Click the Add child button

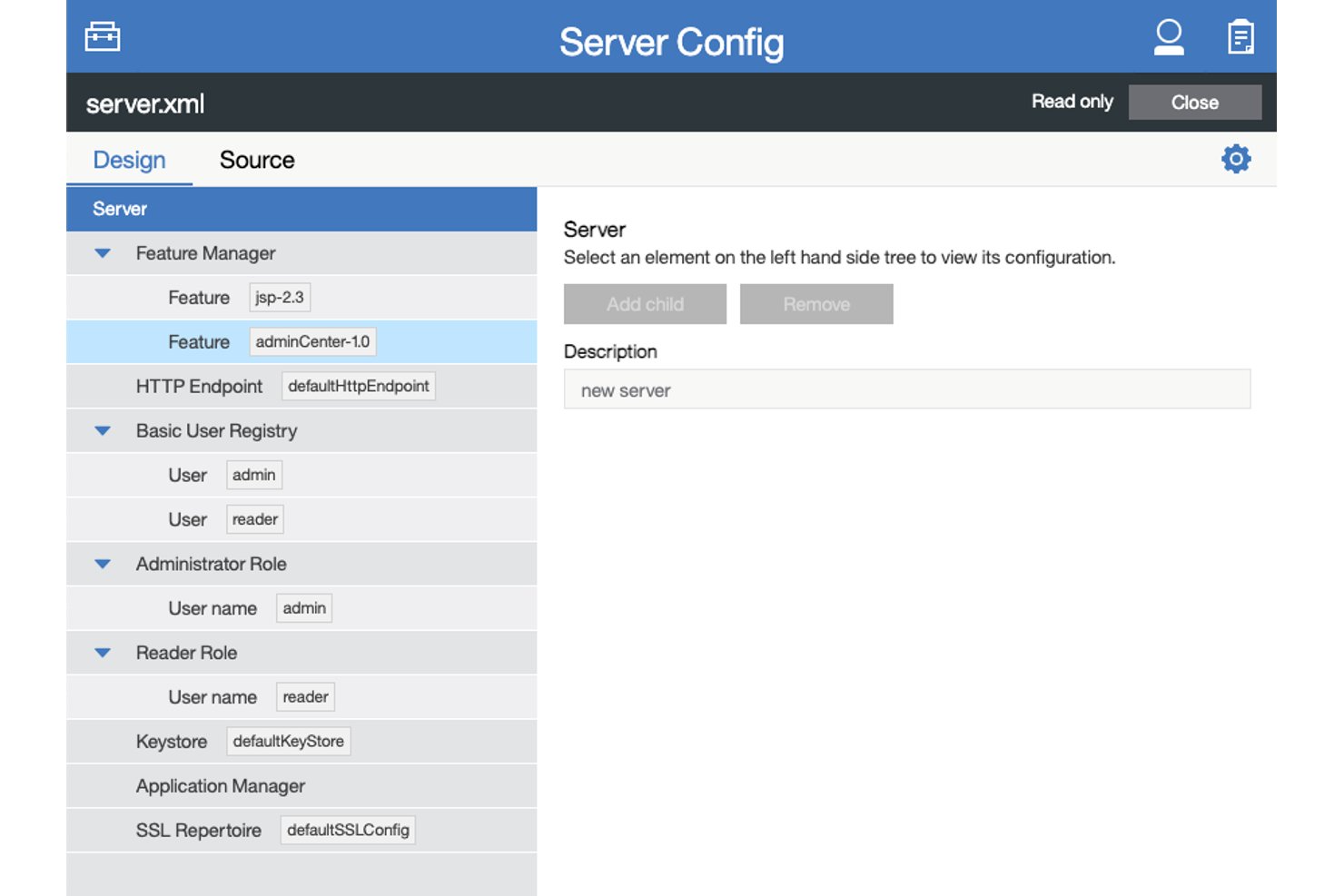click(x=645, y=304)
